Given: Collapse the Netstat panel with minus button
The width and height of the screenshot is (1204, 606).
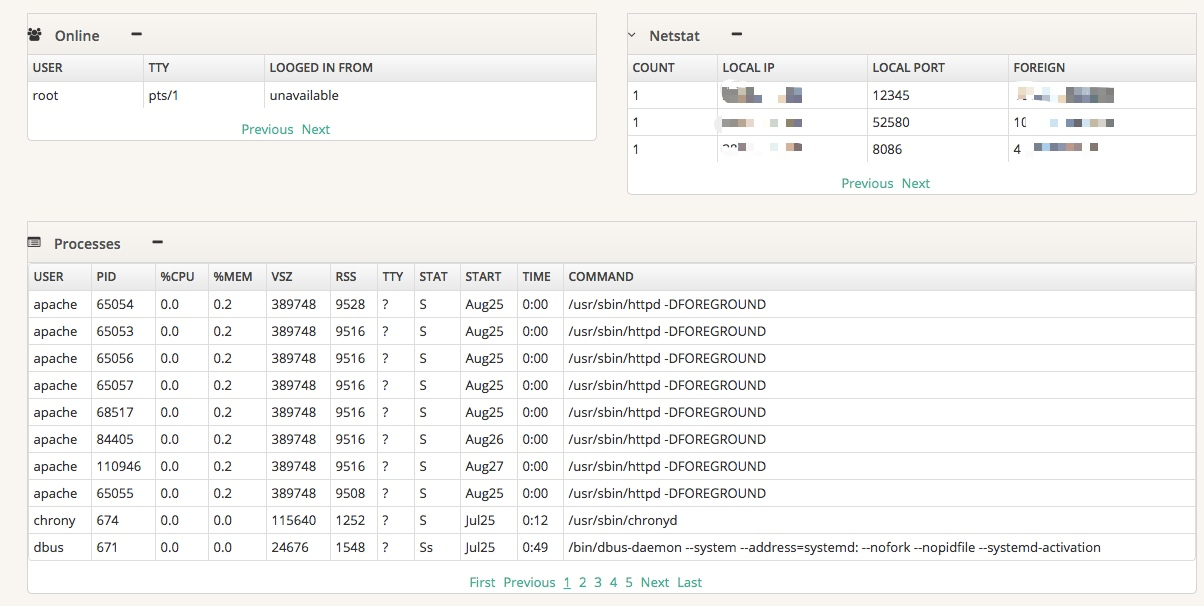Looking at the screenshot, I should pyautogui.click(x=737, y=35).
